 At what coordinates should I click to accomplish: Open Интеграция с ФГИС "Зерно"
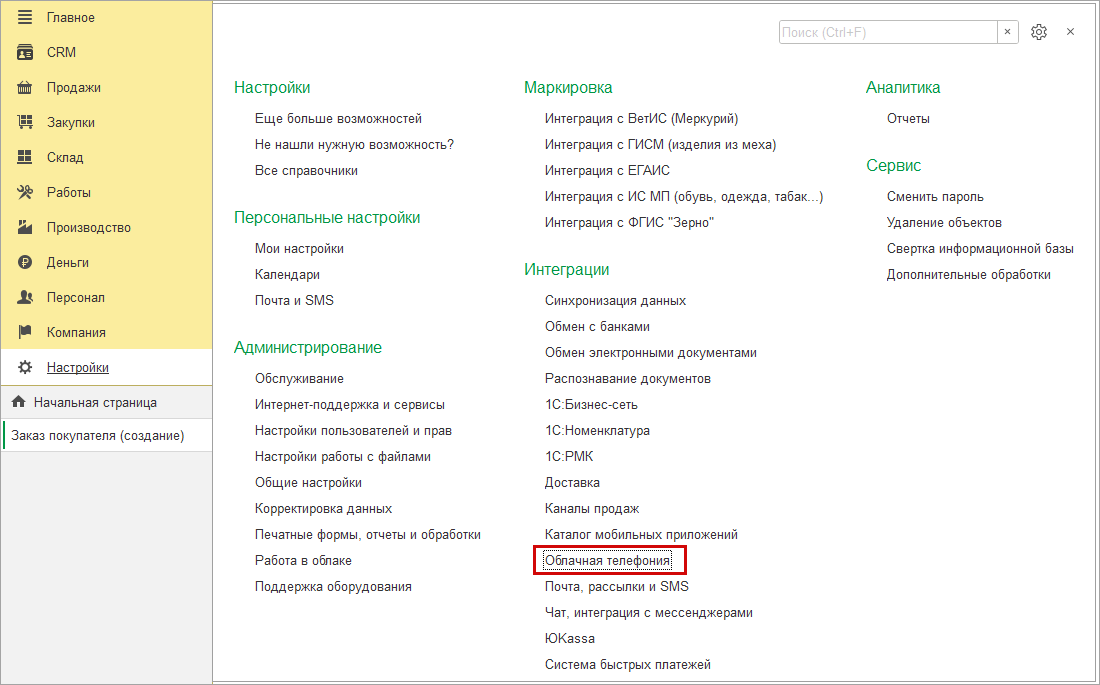click(x=629, y=222)
